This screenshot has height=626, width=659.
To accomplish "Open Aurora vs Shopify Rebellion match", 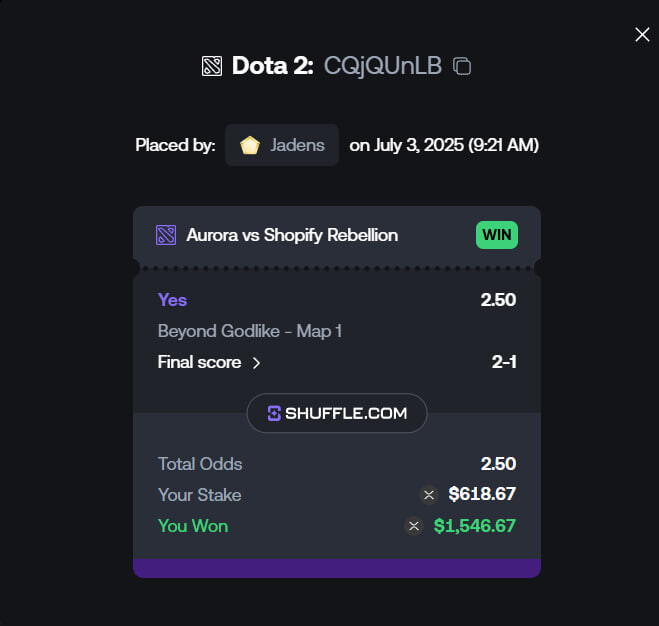I will click(x=292, y=235).
